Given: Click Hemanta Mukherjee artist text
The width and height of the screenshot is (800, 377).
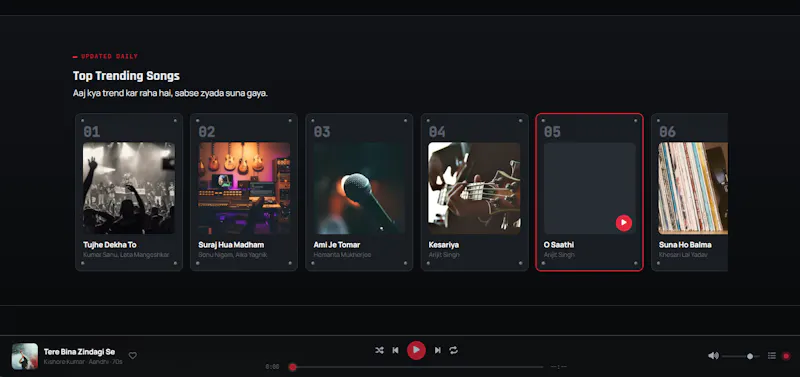Looking at the screenshot, I should (x=342, y=255).
